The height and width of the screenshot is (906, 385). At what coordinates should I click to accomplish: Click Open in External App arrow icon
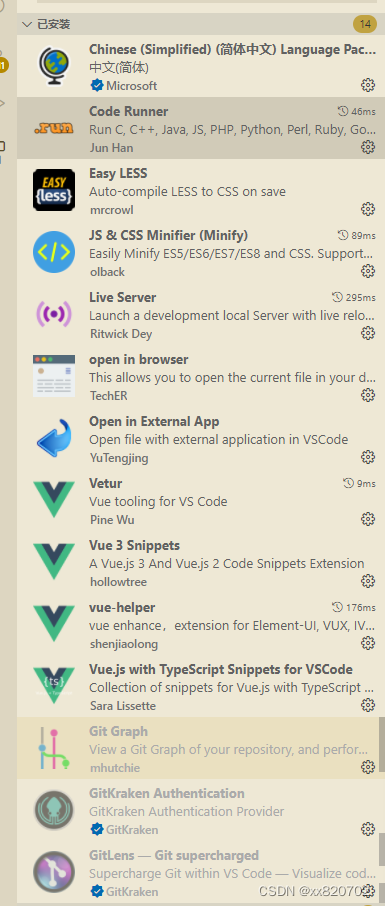click(x=54, y=437)
